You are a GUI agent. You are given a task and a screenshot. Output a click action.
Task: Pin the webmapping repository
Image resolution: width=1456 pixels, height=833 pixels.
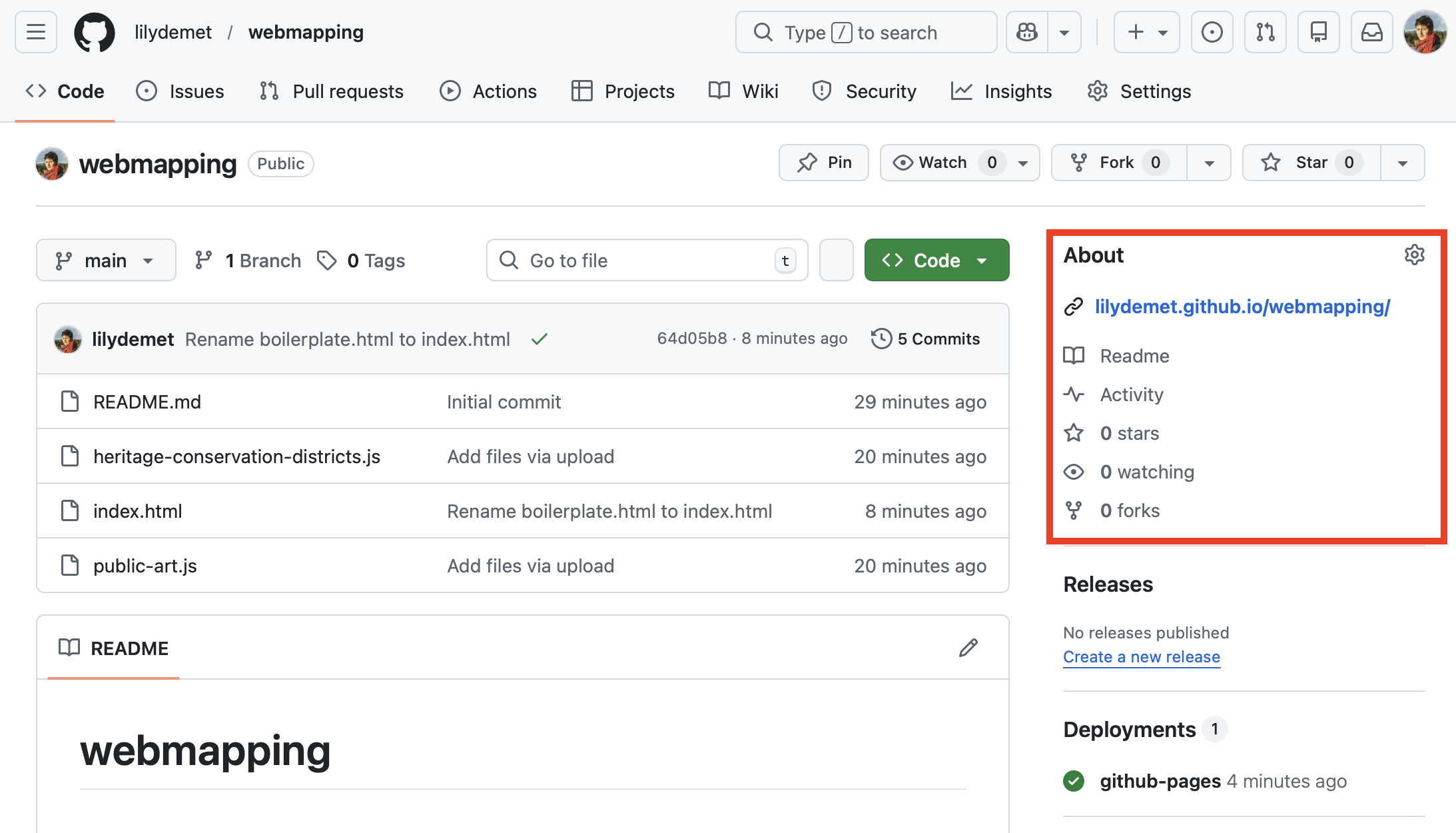pos(824,163)
